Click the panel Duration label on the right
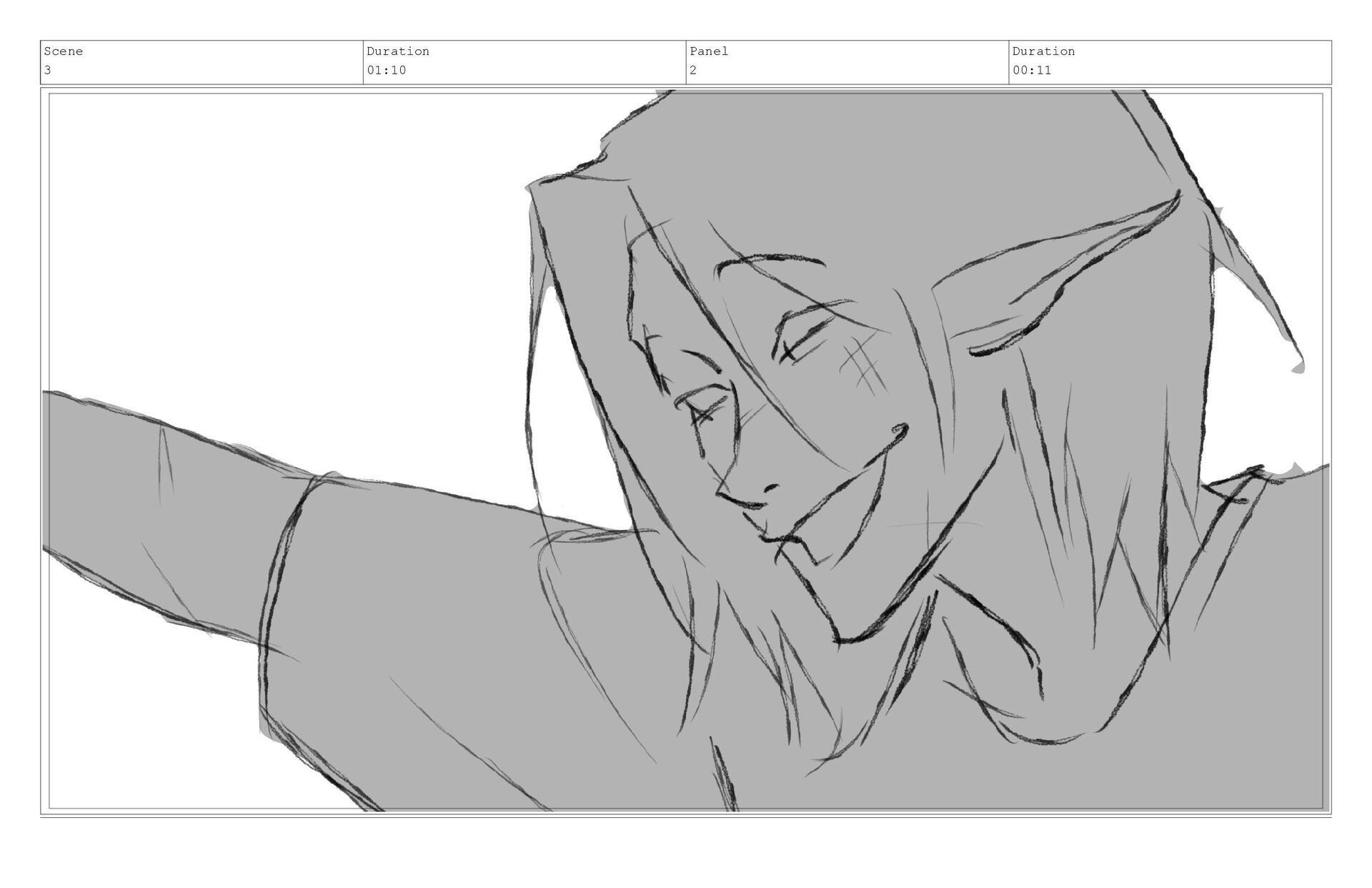 pyautogui.click(x=1043, y=51)
